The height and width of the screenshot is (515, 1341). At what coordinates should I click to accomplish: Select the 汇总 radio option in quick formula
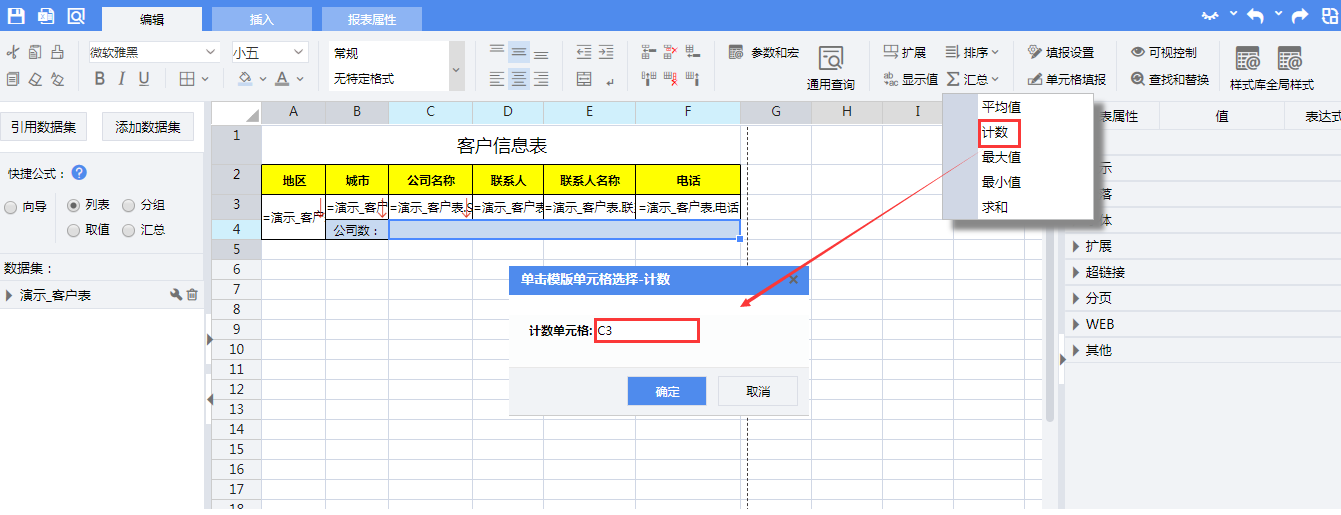tap(129, 231)
